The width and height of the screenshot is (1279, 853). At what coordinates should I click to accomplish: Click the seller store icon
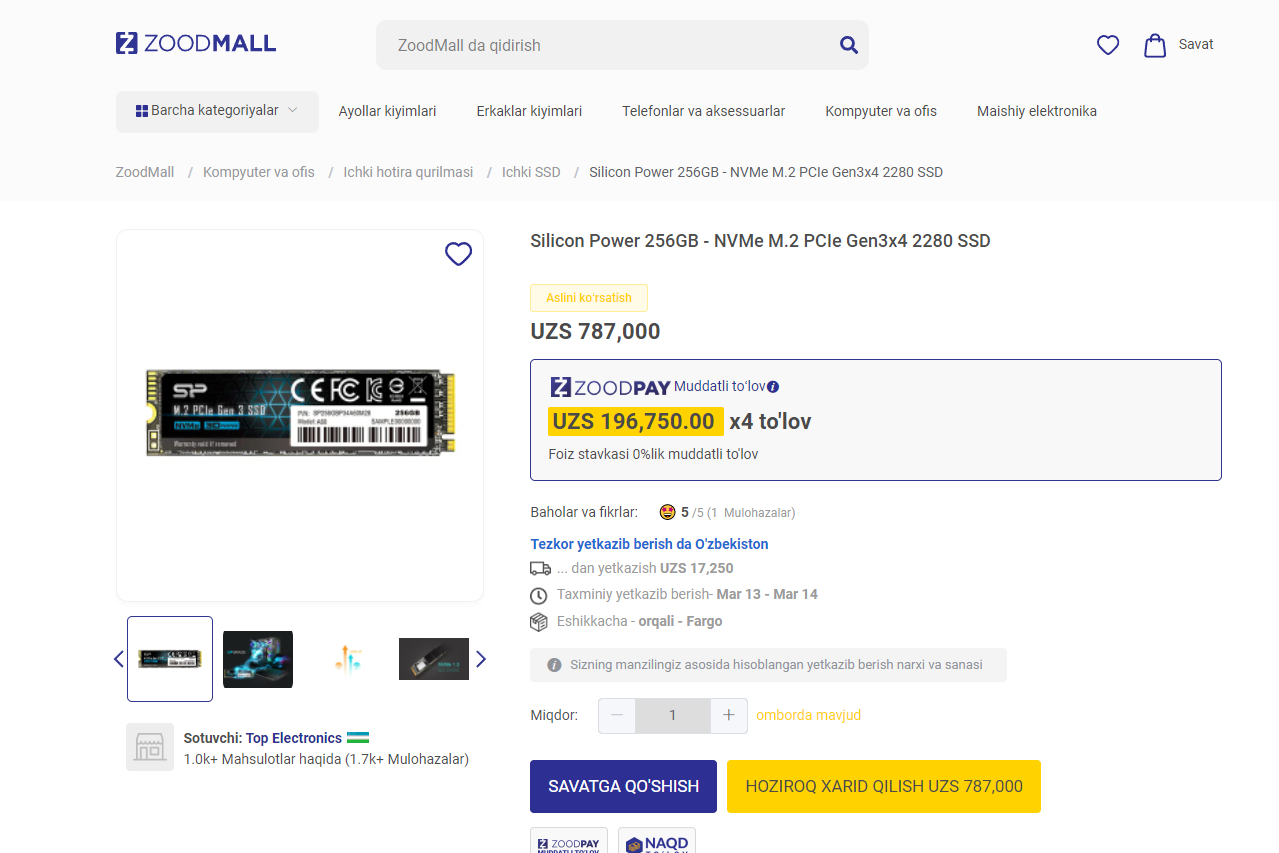(150, 747)
